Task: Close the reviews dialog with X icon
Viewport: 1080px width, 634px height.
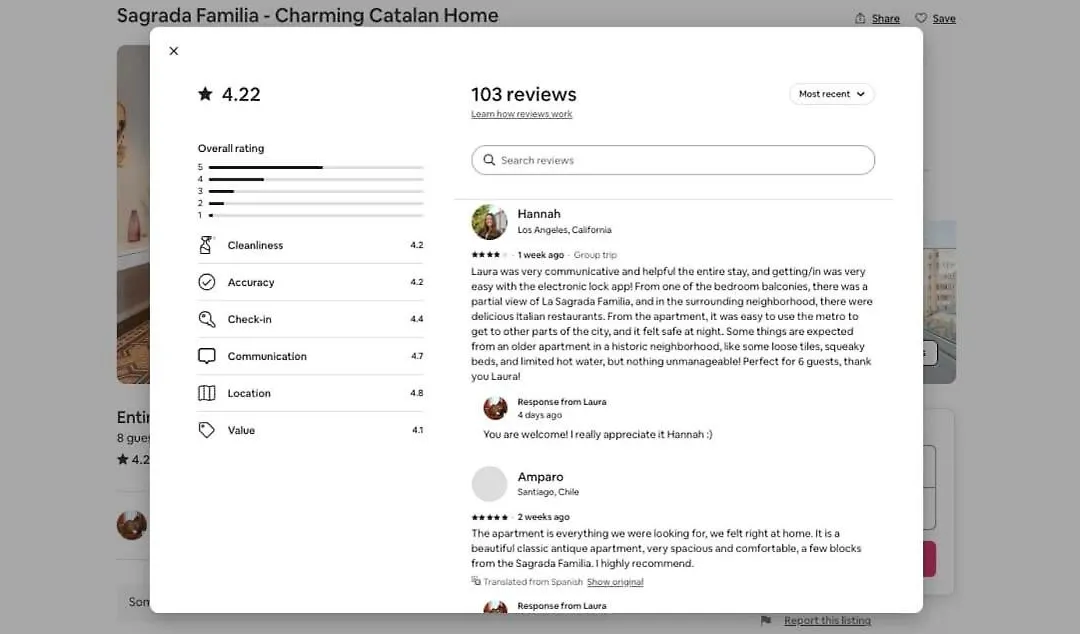Action: pos(174,51)
